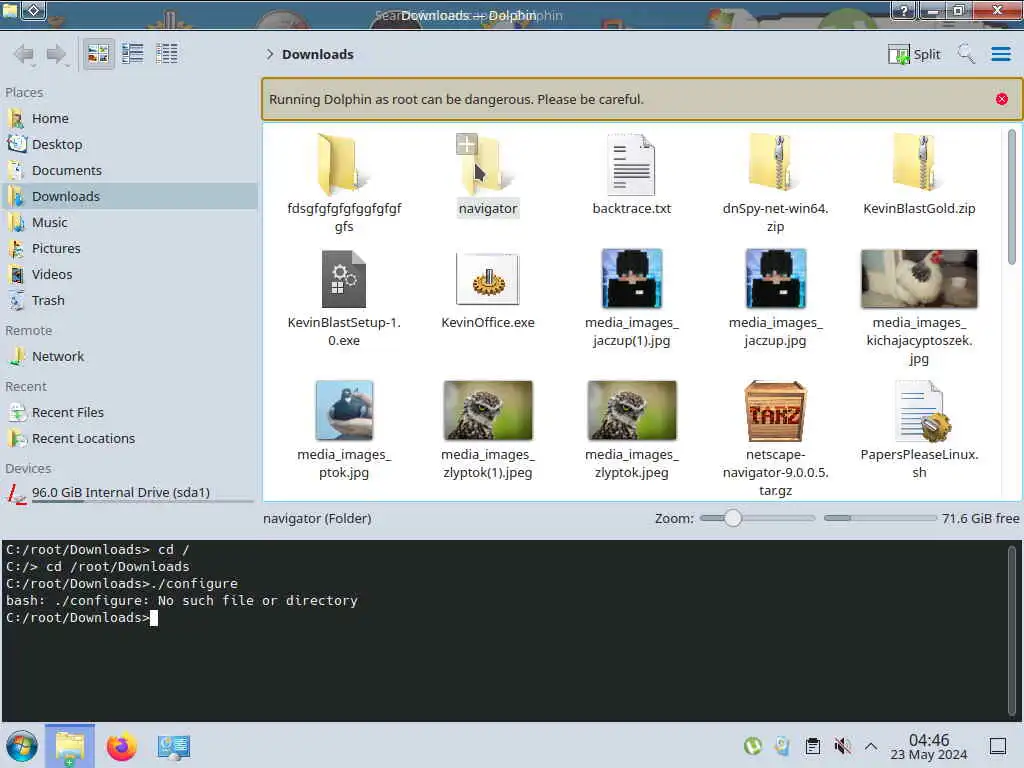Toggle selection plus marker on navigator folder

pyautogui.click(x=466, y=144)
